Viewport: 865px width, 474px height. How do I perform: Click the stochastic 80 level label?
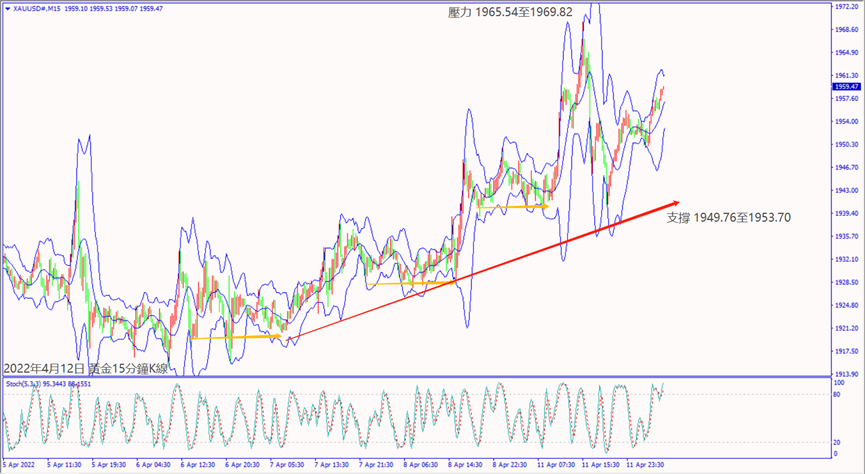click(x=838, y=394)
